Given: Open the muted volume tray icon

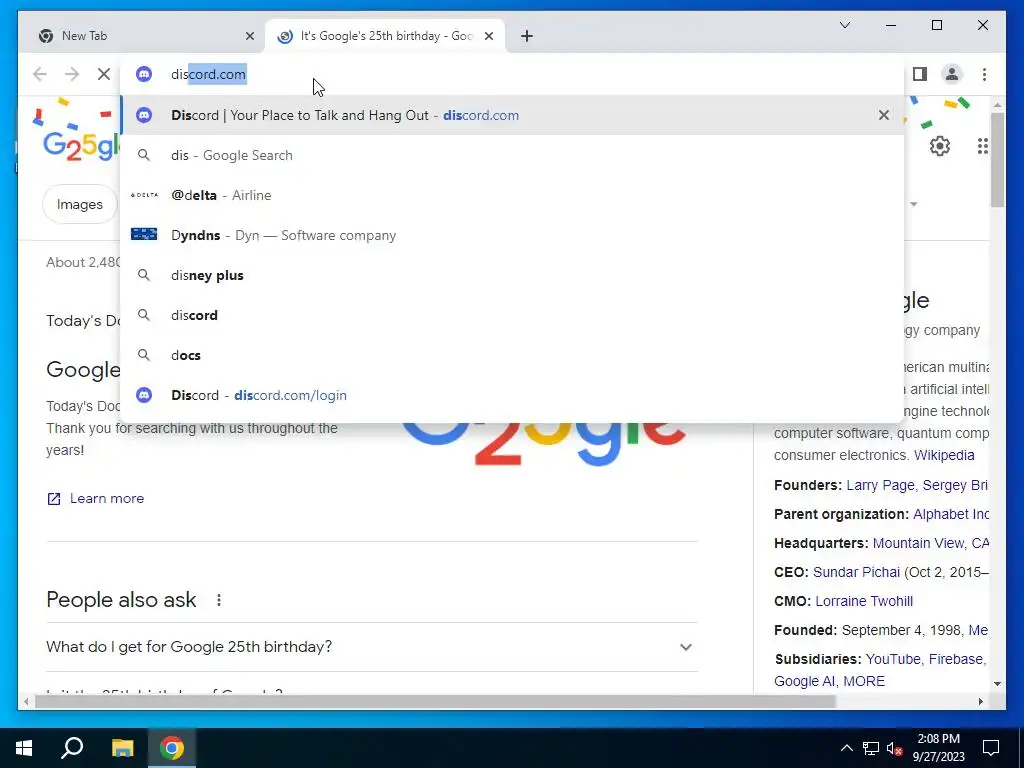Looking at the screenshot, I should (894, 748).
